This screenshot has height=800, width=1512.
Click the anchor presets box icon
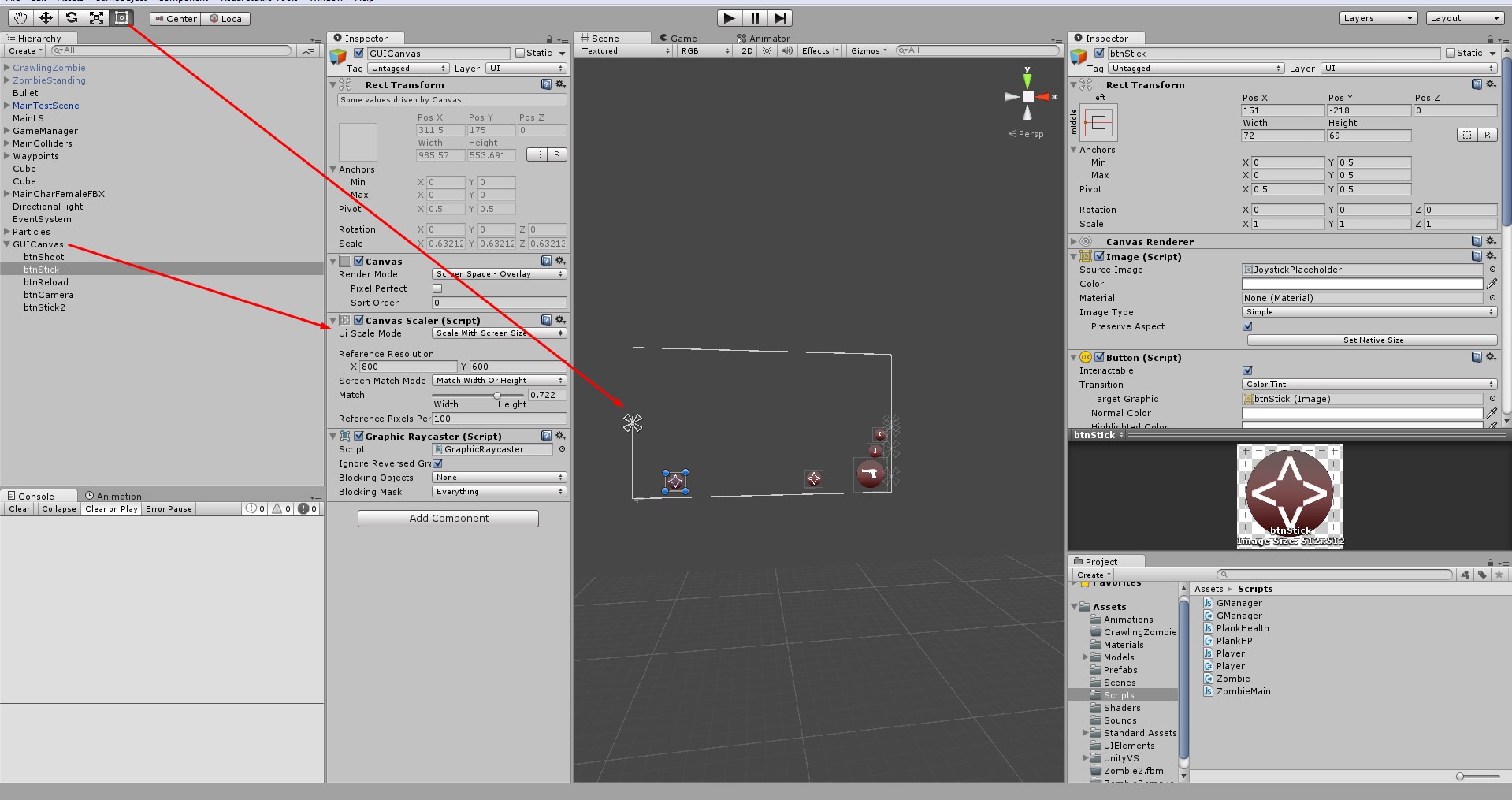(x=1098, y=122)
